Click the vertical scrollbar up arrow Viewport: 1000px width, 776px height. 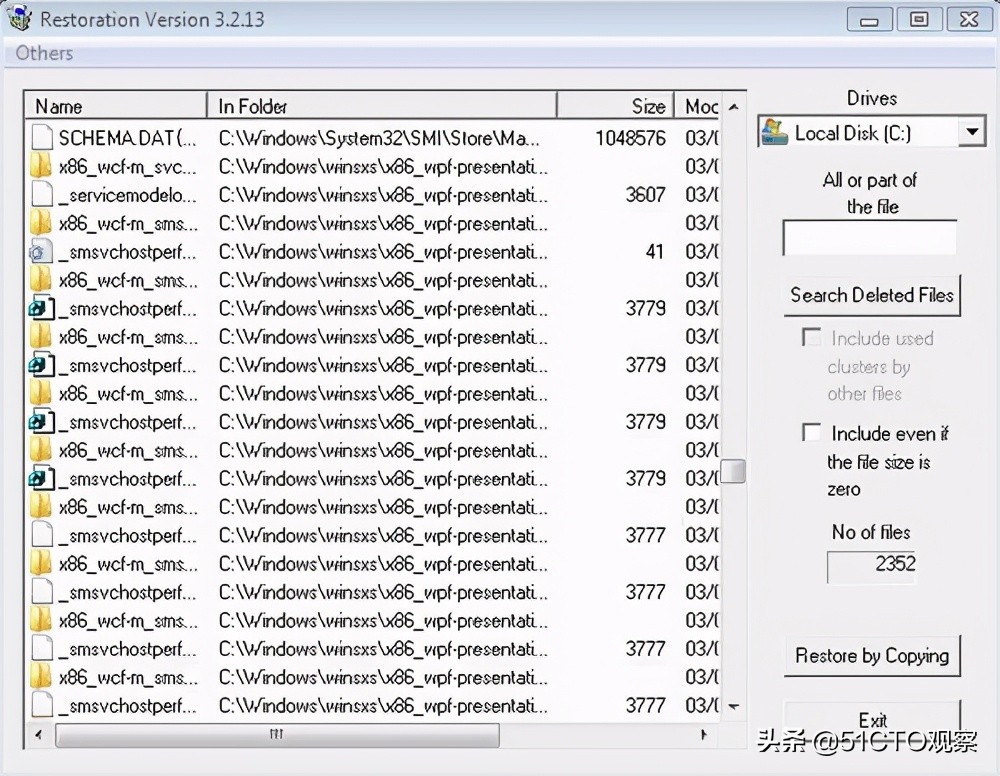[x=733, y=106]
